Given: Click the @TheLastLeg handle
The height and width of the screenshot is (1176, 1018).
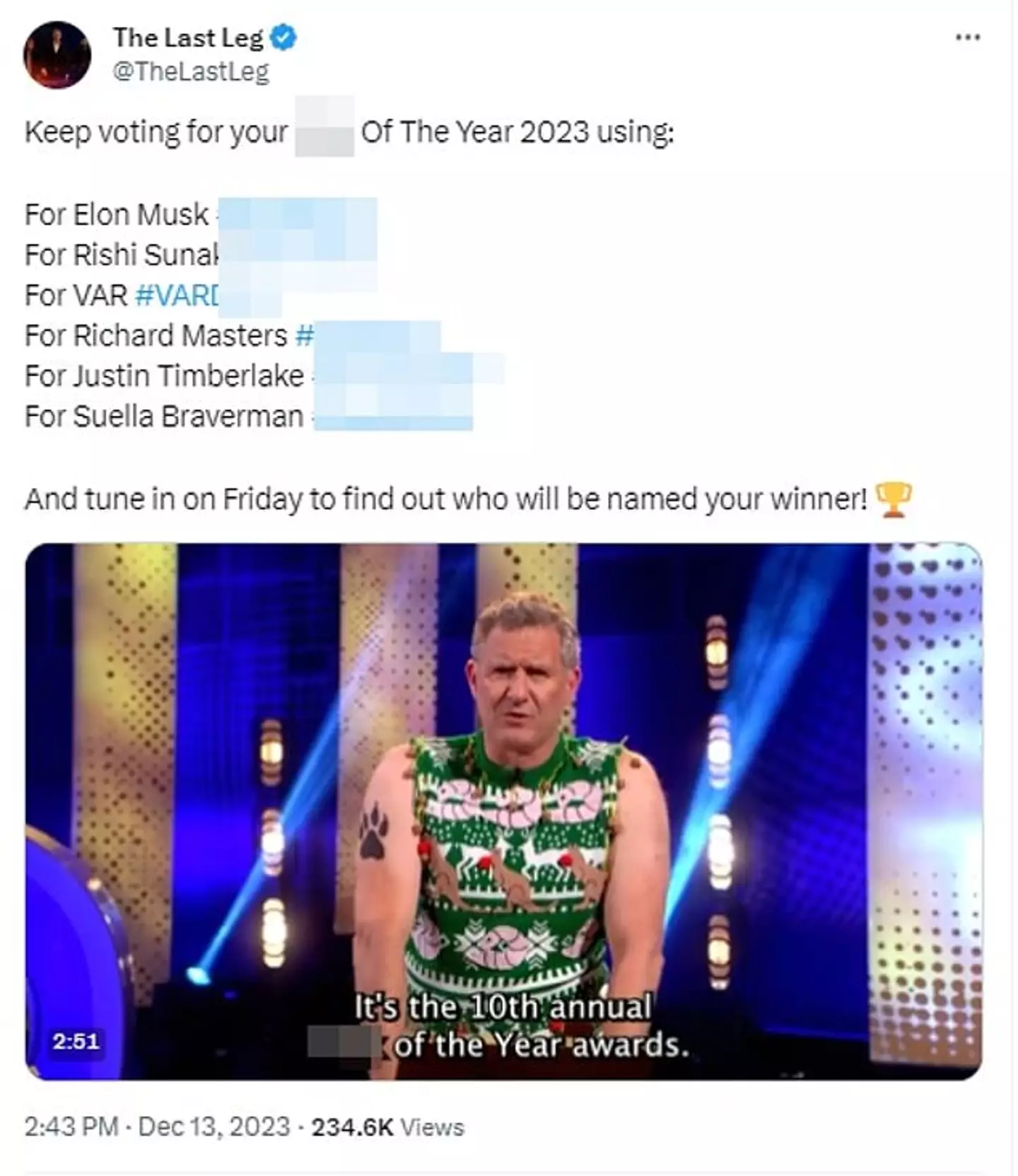Looking at the screenshot, I should (x=191, y=71).
